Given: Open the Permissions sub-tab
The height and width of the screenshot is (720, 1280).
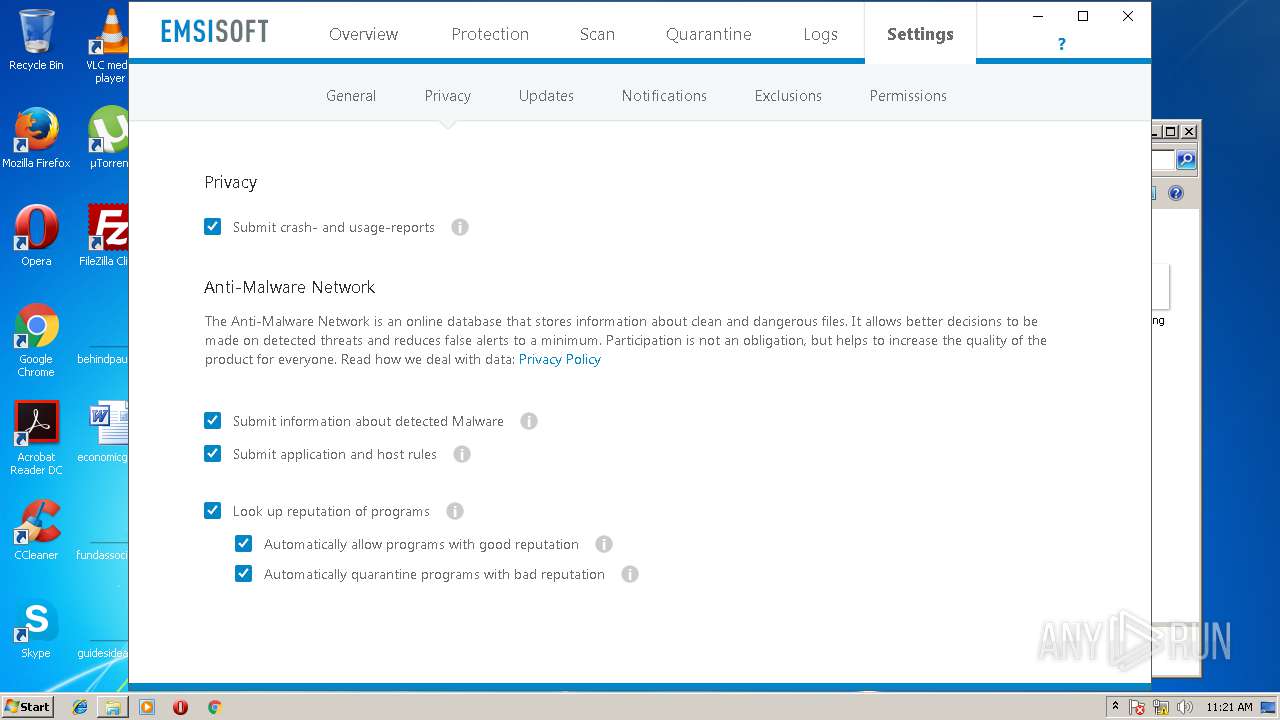Looking at the screenshot, I should 908,96.
